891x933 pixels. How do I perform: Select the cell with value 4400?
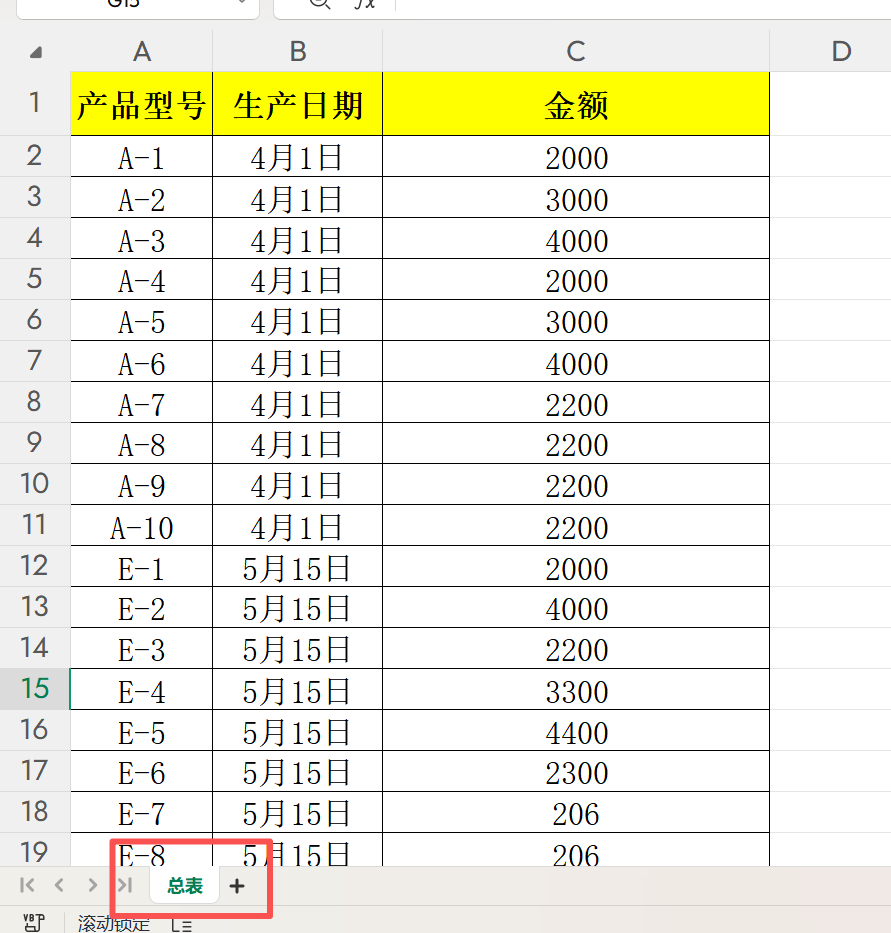point(575,730)
